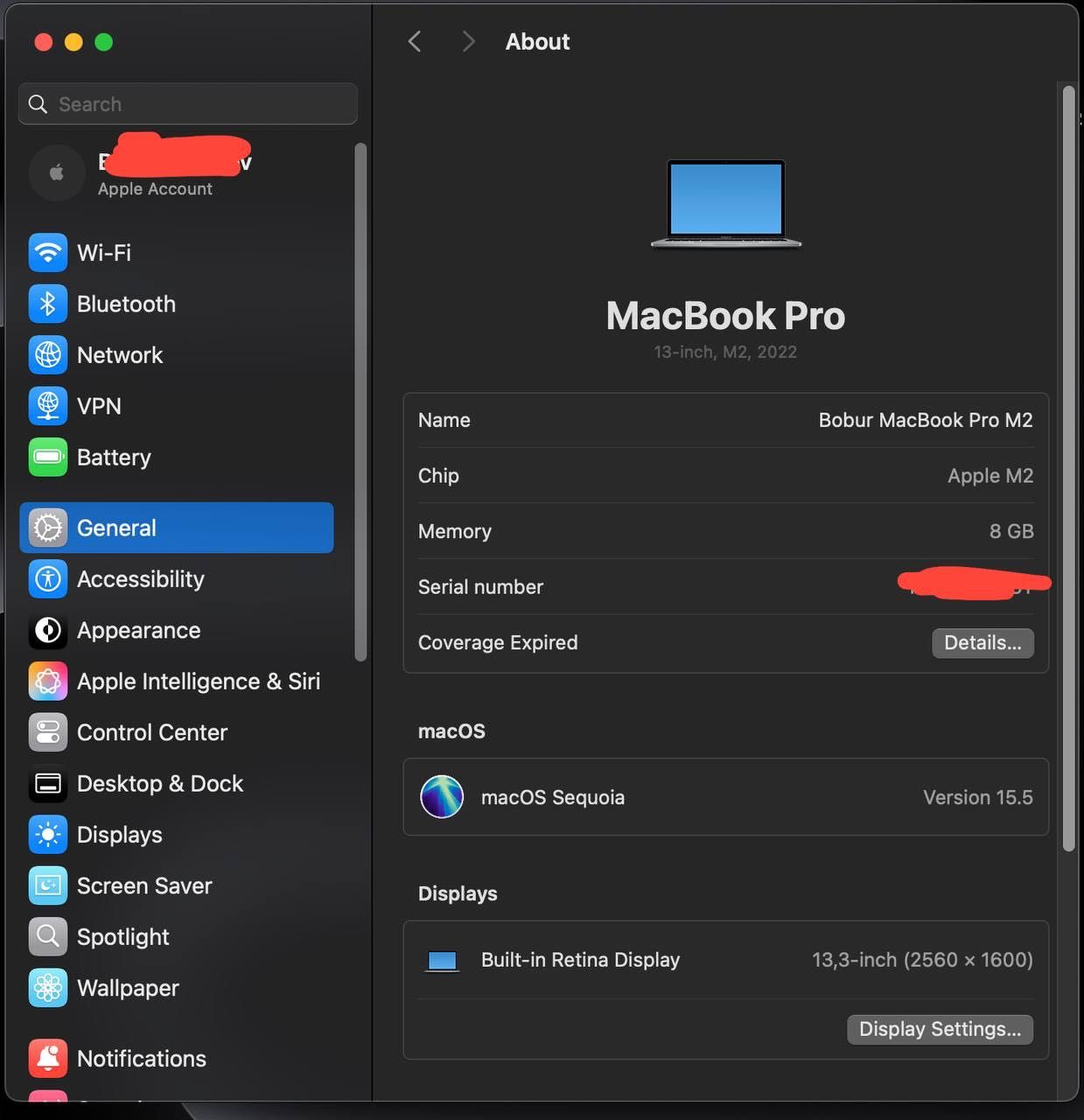Select the Desktop & Dock icon
Screen dimensions: 1084x1120
48,784
